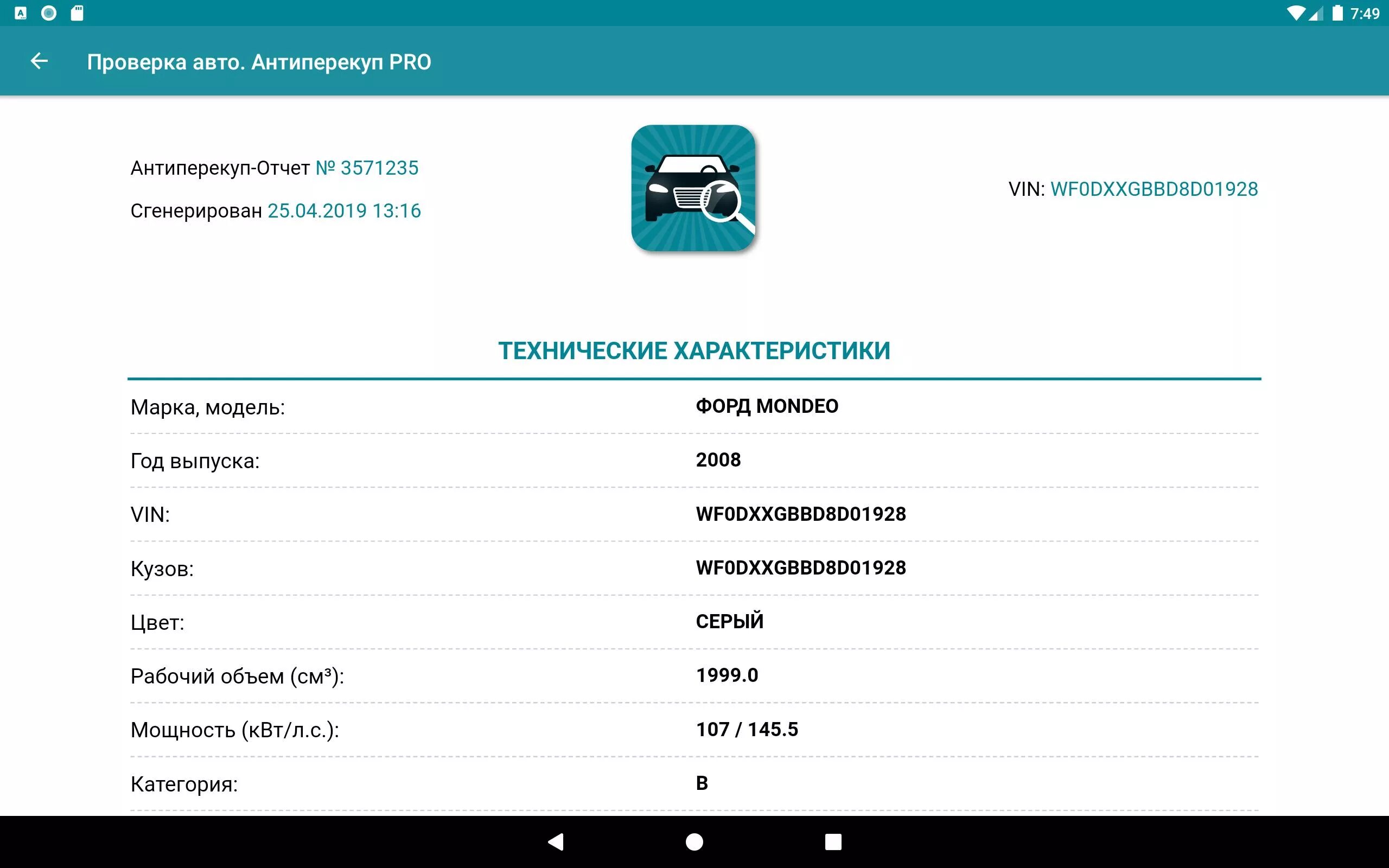Image resolution: width=1389 pixels, height=868 pixels.
Task: Tap the report number '№ 3571235'
Action: click(x=367, y=168)
